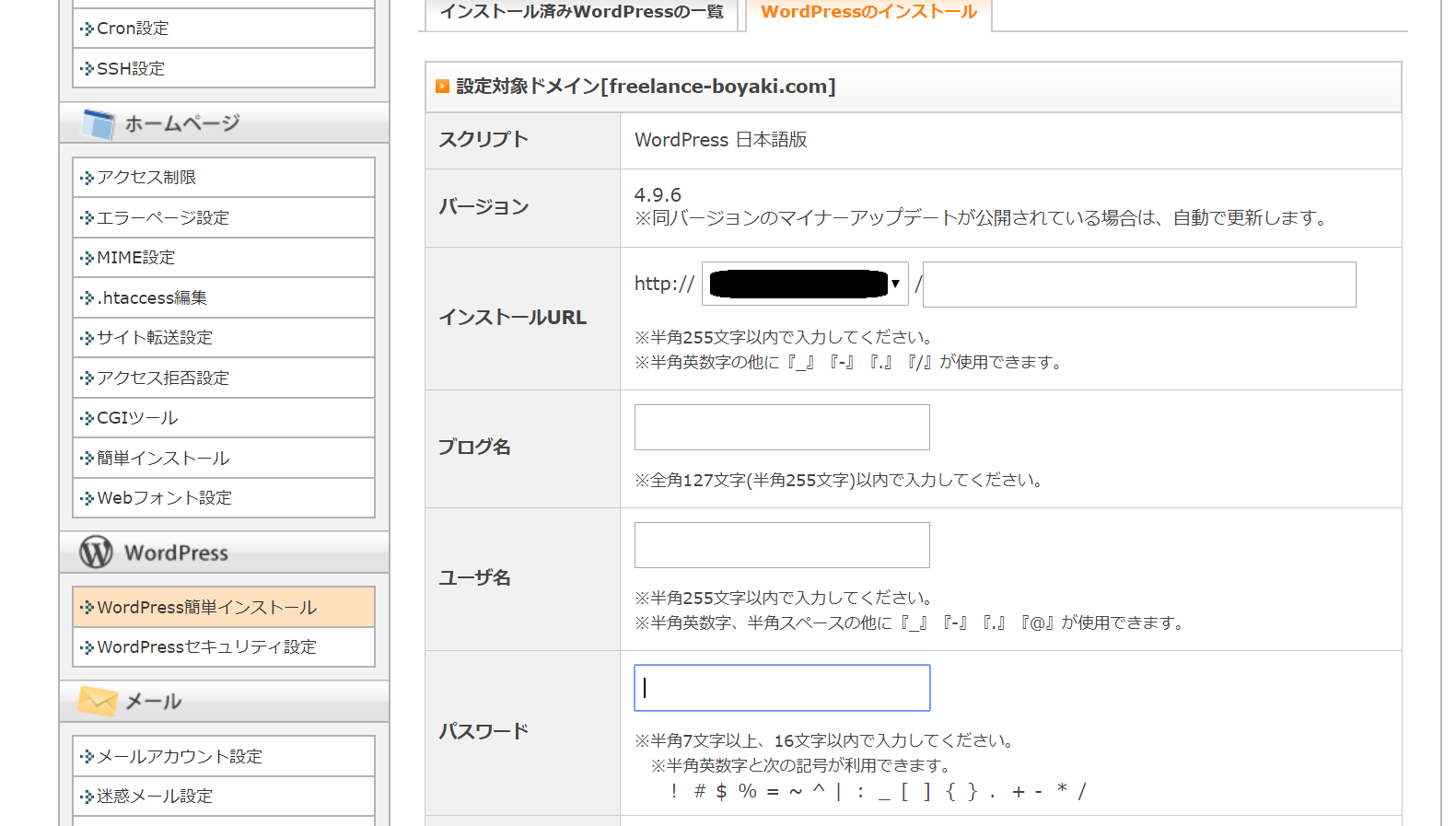Screen dimensions: 1456x826
Task: Open MIME設定
Action: (x=224, y=257)
